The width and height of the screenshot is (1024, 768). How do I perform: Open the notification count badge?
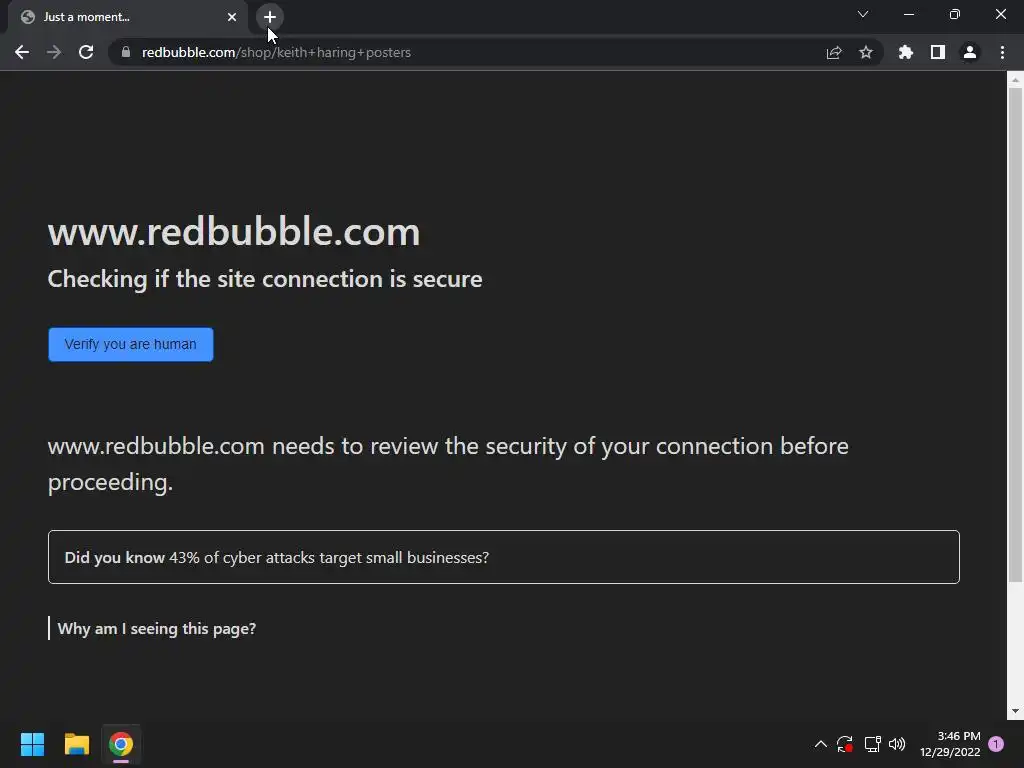(996, 744)
